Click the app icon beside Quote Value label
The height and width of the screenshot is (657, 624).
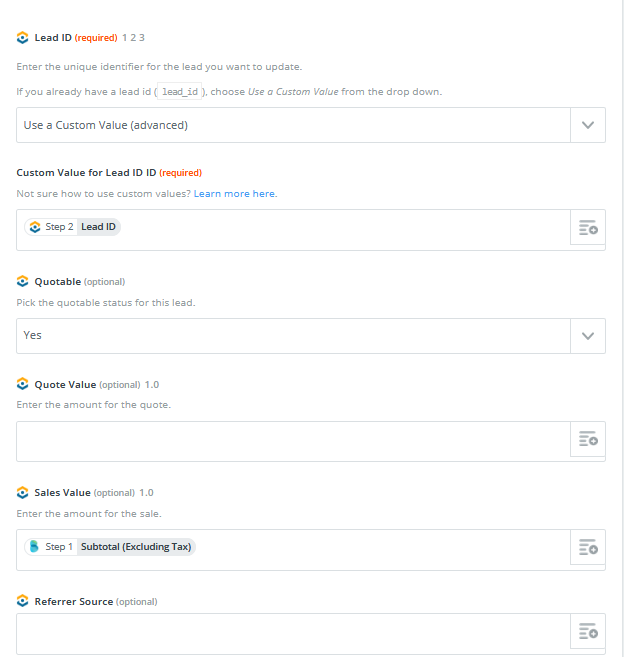[x=23, y=384]
